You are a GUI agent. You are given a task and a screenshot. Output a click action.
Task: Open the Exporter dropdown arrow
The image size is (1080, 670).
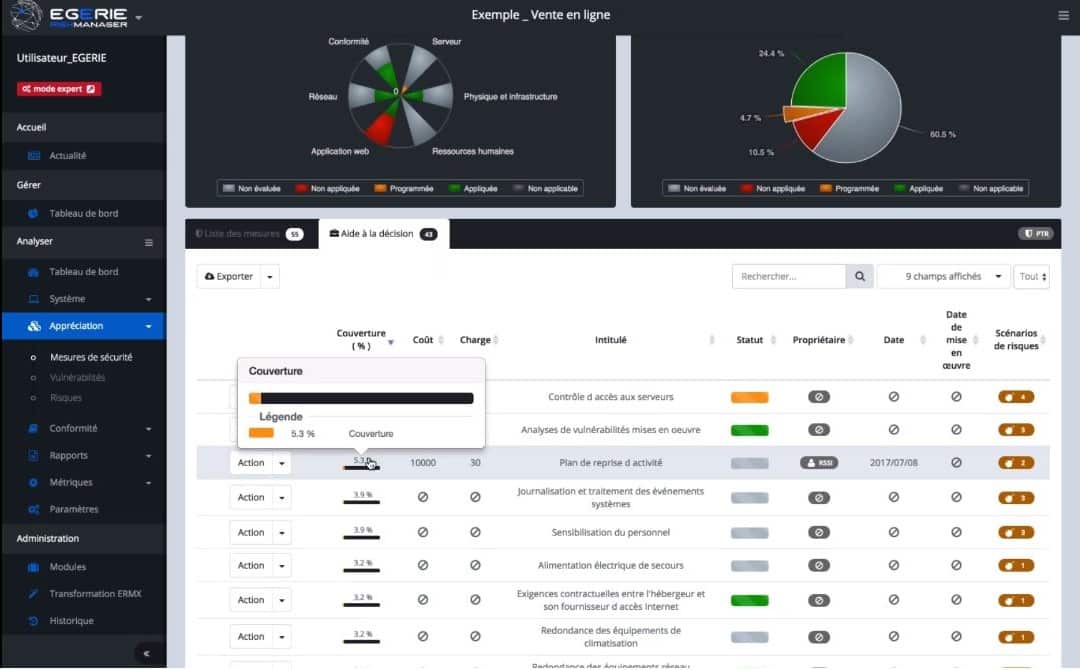pyautogui.click(x=270, y=277)
